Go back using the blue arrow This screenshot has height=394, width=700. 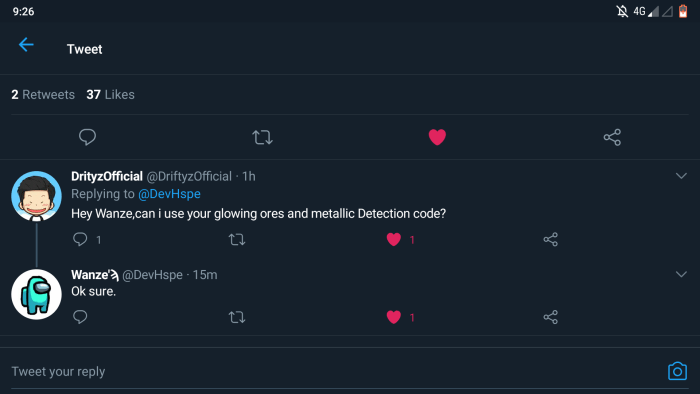(x=26, y=45)
